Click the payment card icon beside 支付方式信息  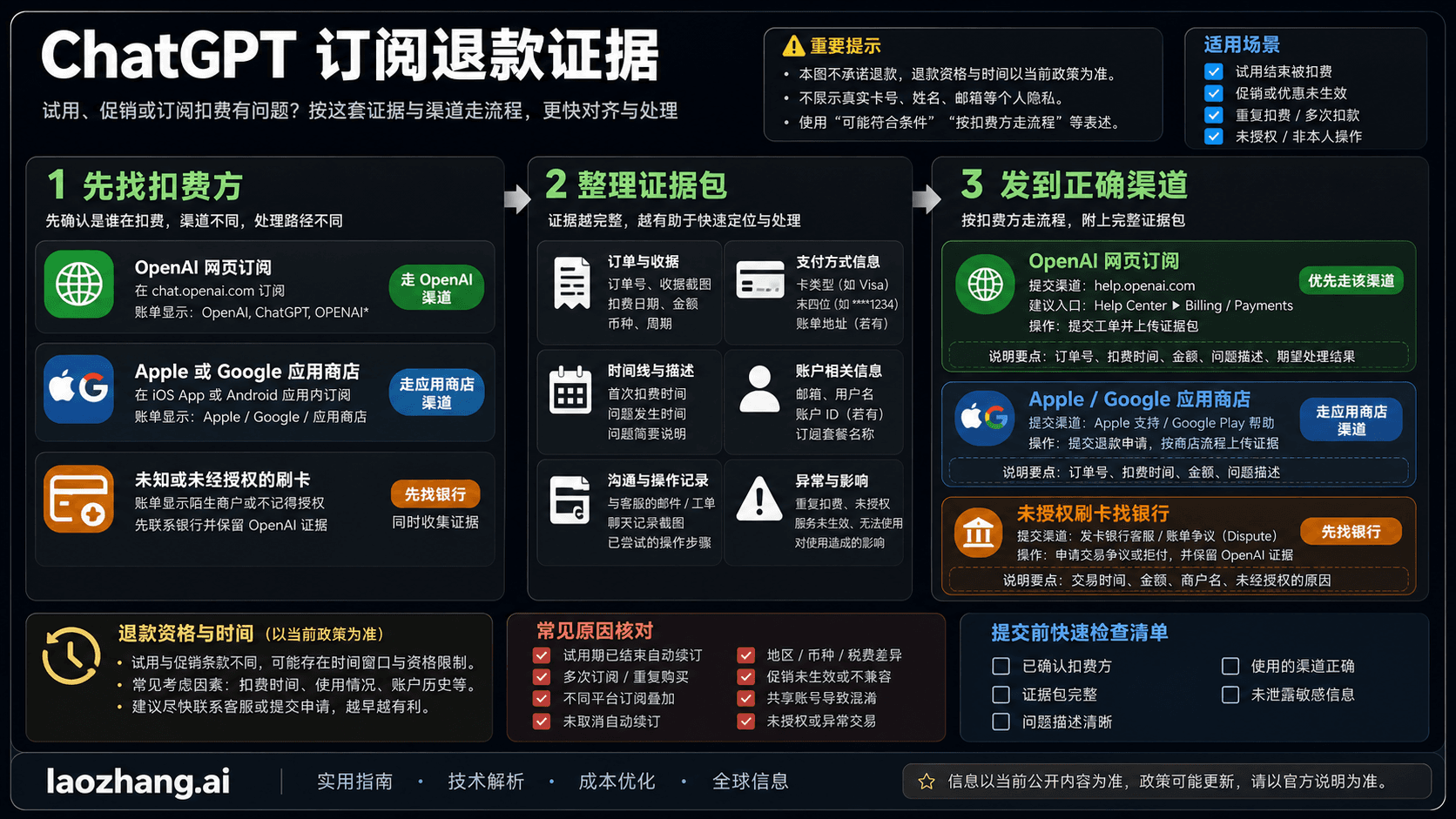[x=760, y=279]
